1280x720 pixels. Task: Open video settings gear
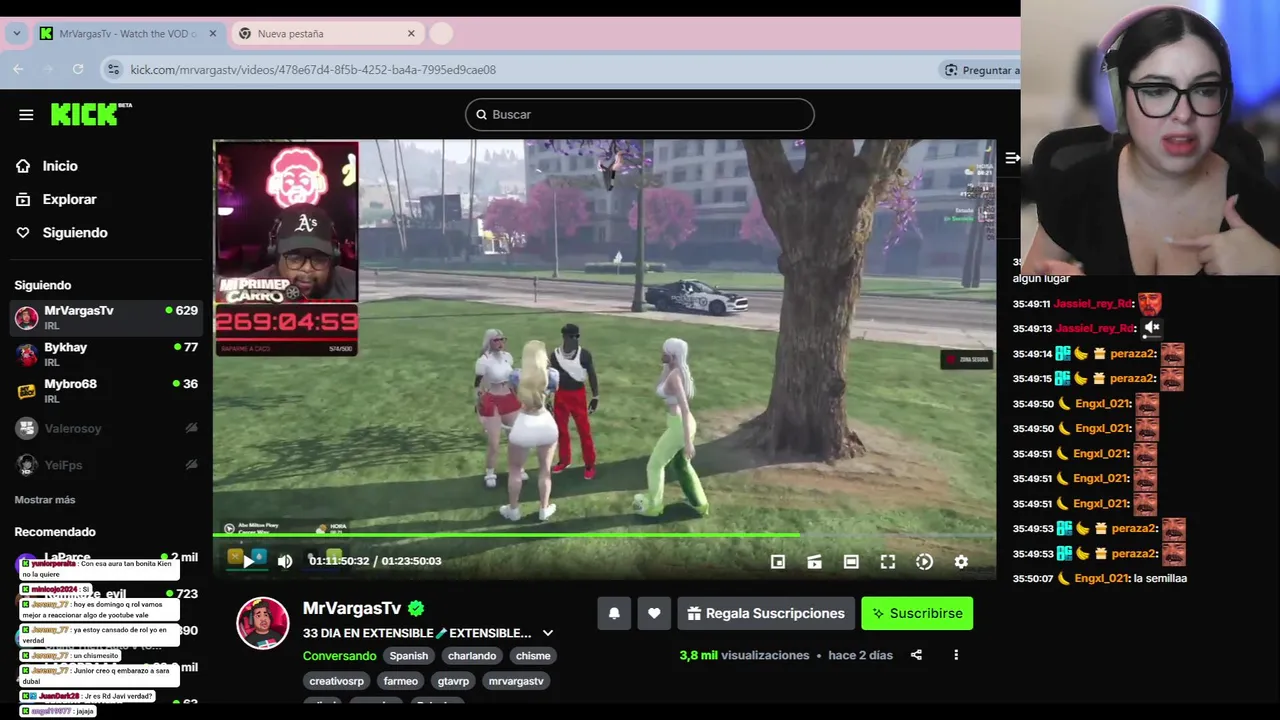tap(961, 562)
